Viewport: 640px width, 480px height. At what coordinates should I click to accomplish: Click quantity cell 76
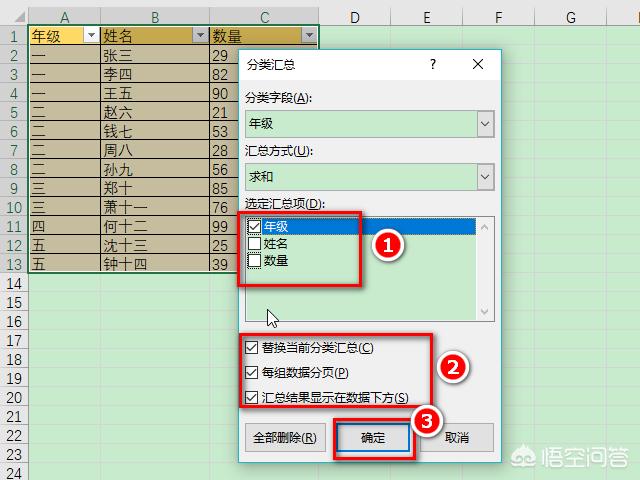coord(224,207)
